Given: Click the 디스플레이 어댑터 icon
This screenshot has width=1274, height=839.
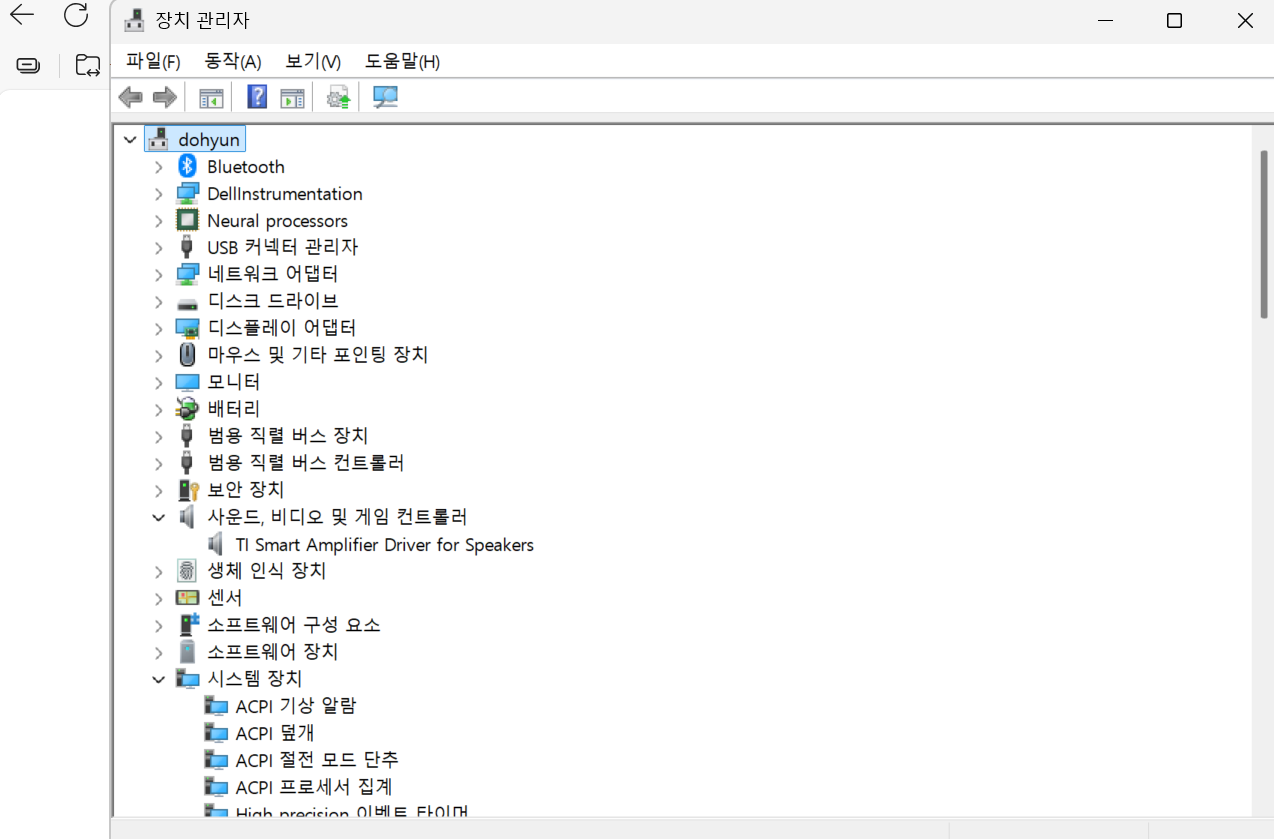Looking at the screenshot, I should [187, 328].
